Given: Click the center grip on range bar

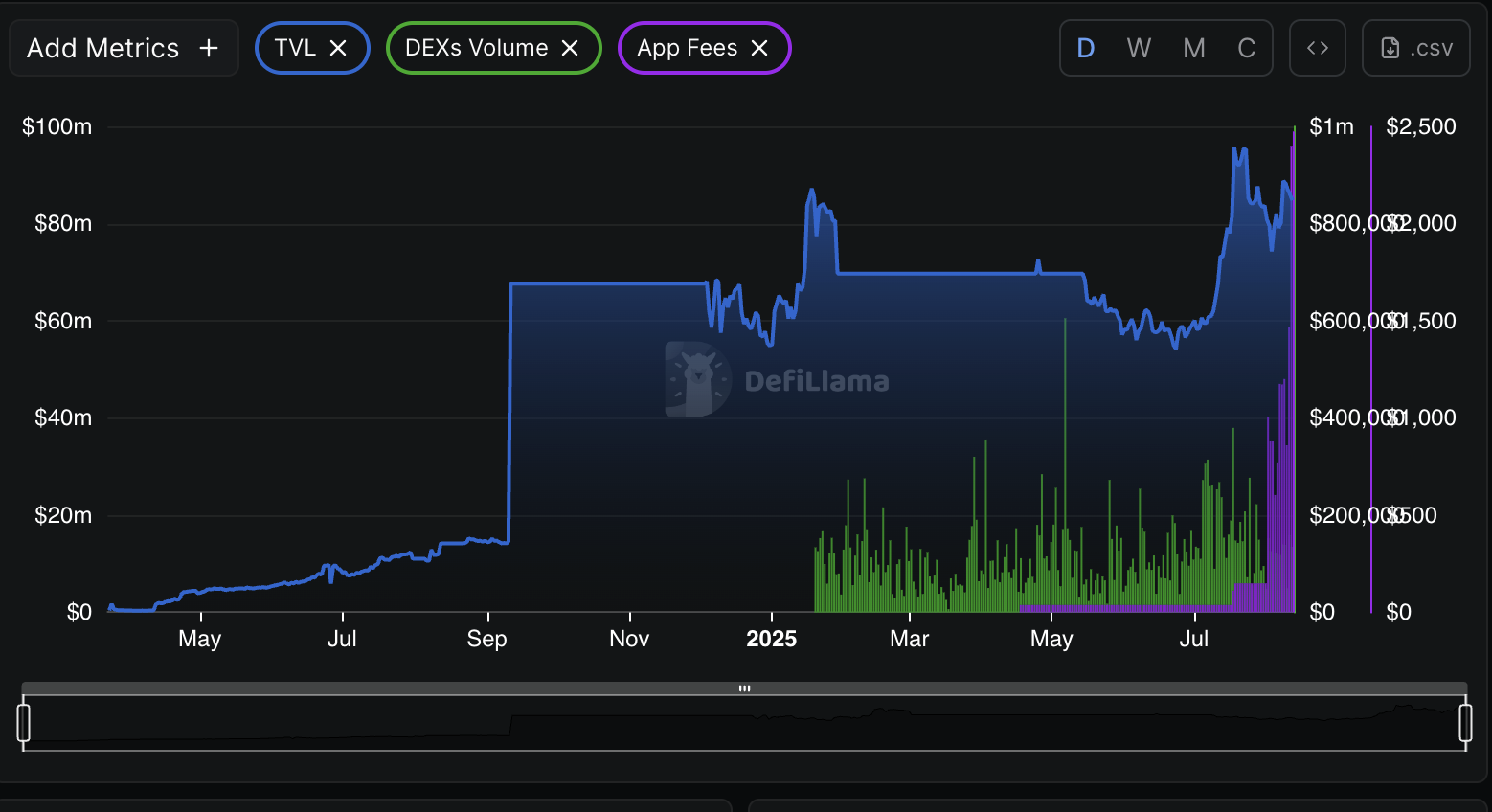Looking at the screenshot, I should pos(744,688).
